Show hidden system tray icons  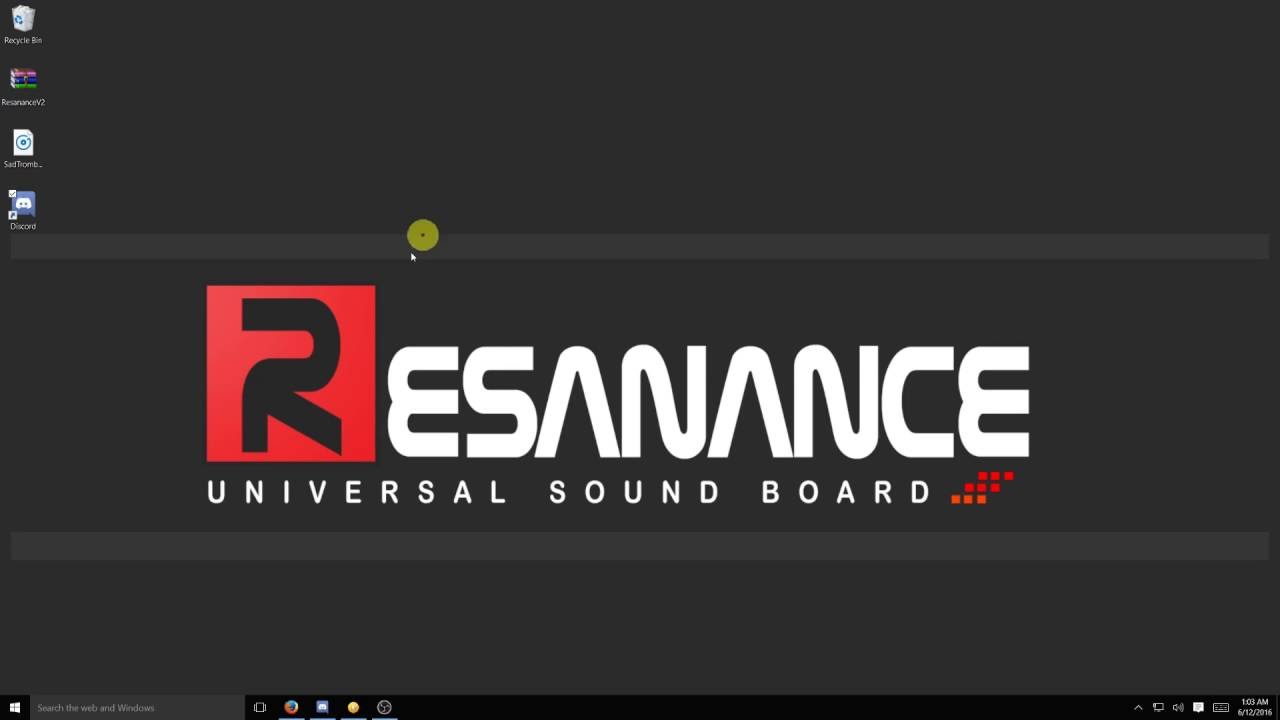(x=1138, y=707)
